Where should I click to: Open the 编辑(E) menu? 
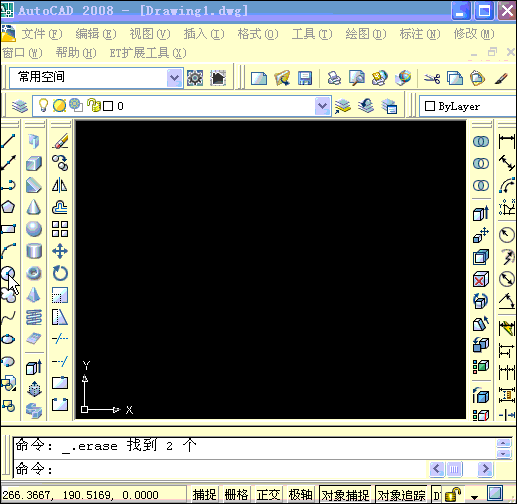[96, 34]
